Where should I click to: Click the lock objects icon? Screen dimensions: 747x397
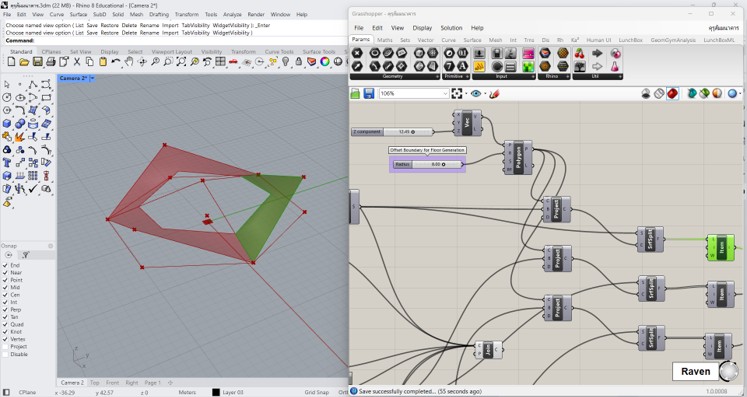click(299, 61)
